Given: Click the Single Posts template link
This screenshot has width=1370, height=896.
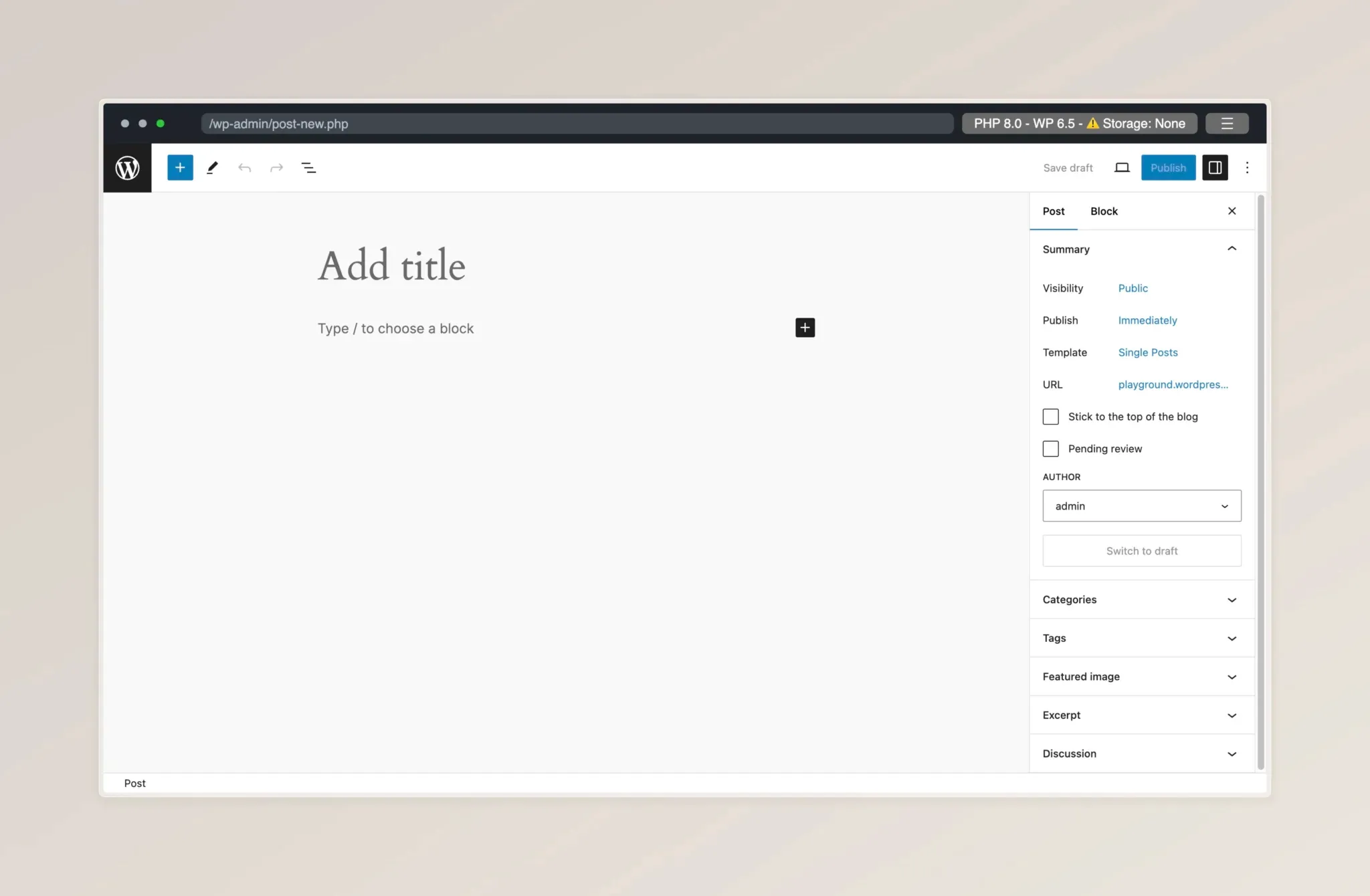Looking at the screenshot, I should 1148,352.
